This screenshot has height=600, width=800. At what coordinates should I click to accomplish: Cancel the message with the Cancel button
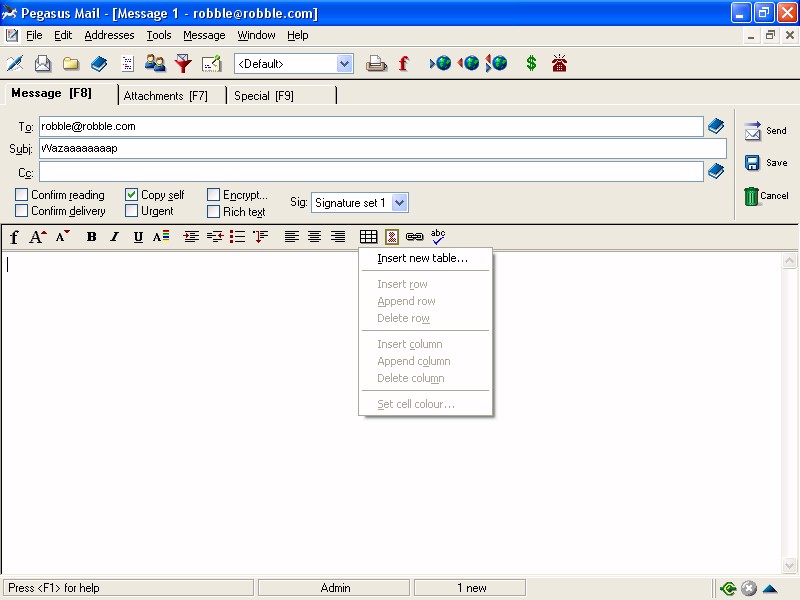(x=766, y=196)
